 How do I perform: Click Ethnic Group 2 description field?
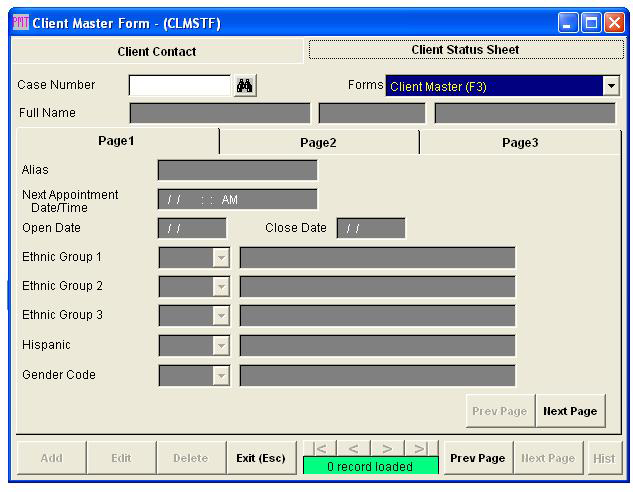pyautogui.click(x=377, y=287)
